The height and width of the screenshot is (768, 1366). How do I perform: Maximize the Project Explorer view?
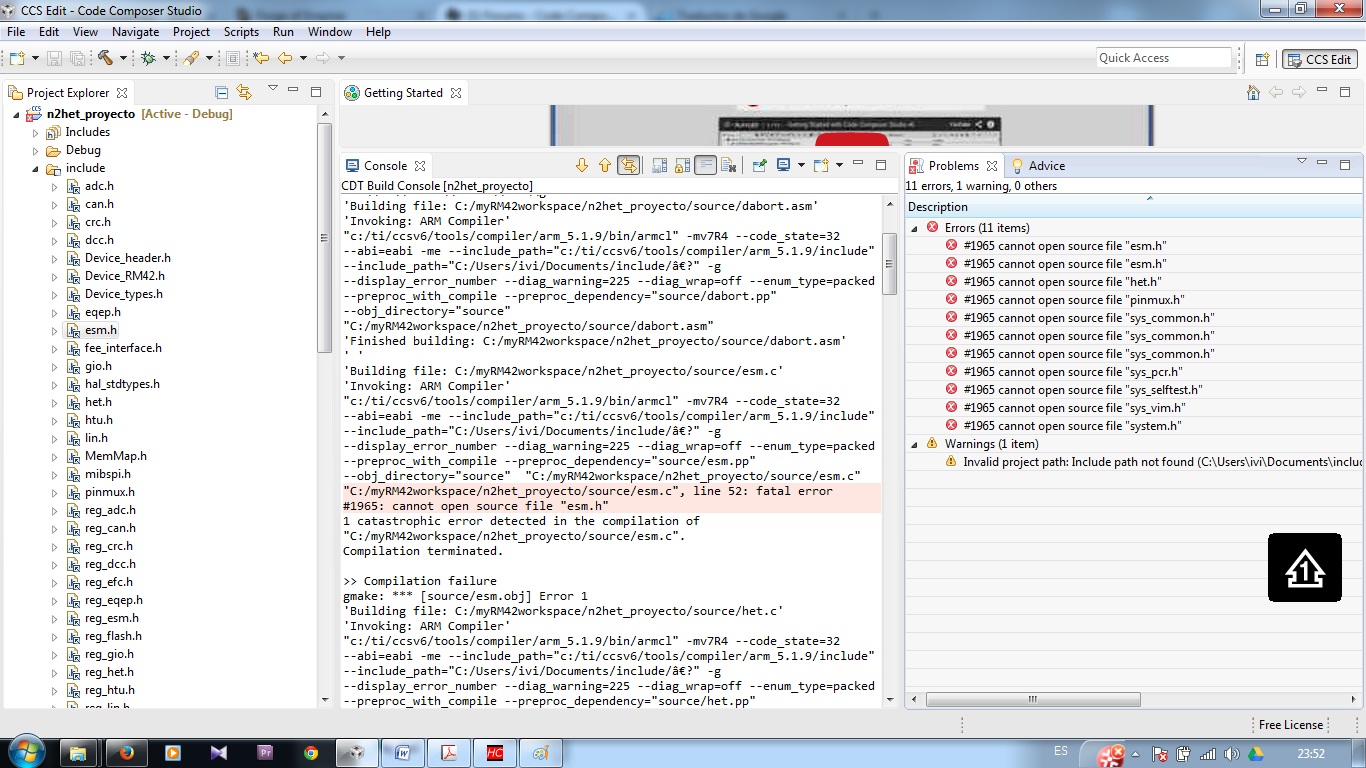tap(316, 91)
